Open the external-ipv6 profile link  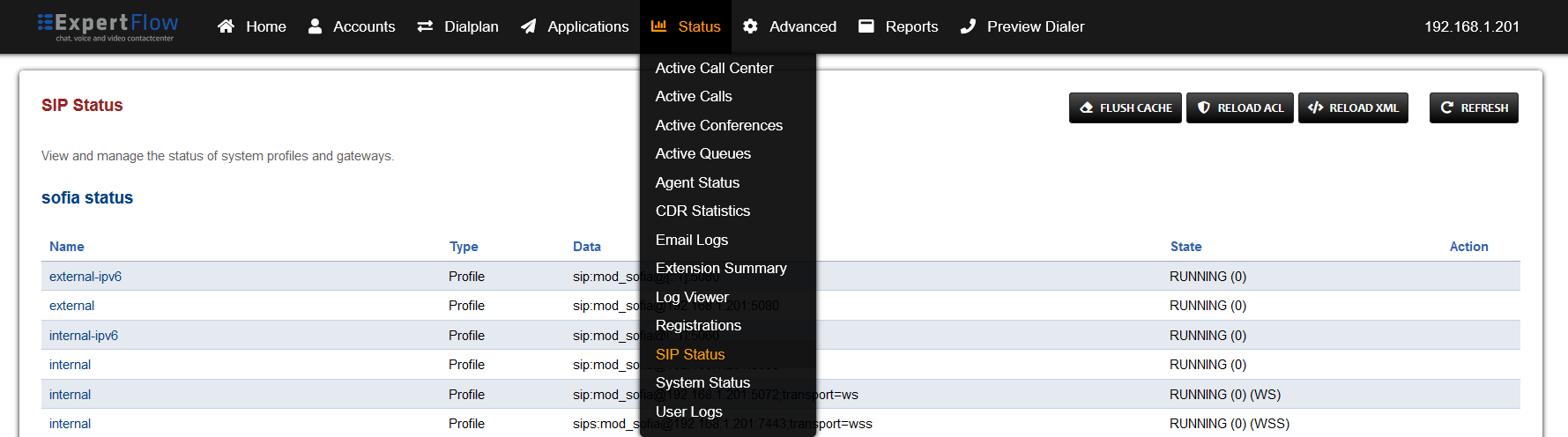click(x=85, y=277)
